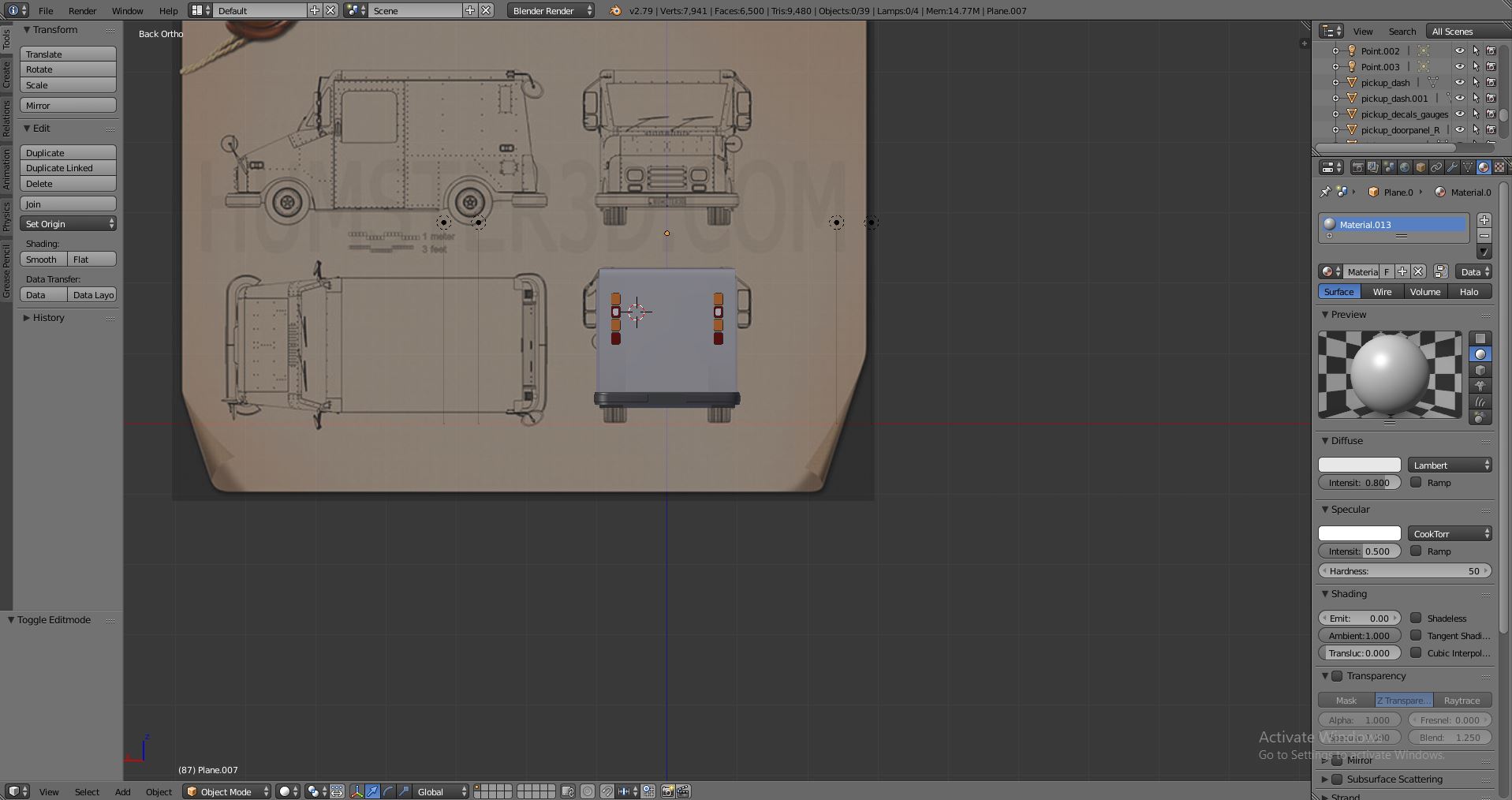Image resolution: width=1512 pixels, height=800 pixels.
Task: Enable Subsurface Scattering checkbox
Action: tap(1337, 779)
